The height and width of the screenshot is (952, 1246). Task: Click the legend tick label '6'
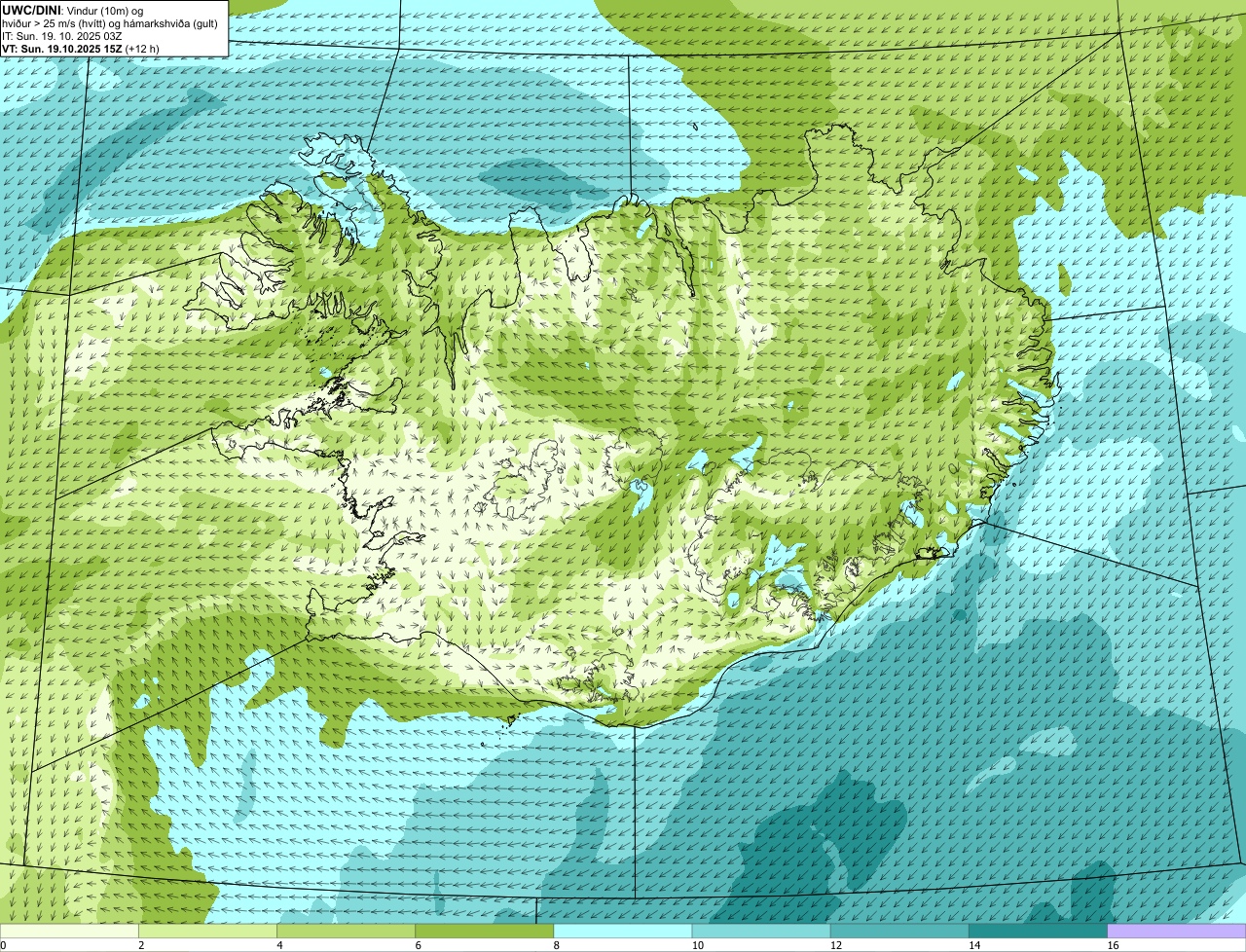(419, 945)
